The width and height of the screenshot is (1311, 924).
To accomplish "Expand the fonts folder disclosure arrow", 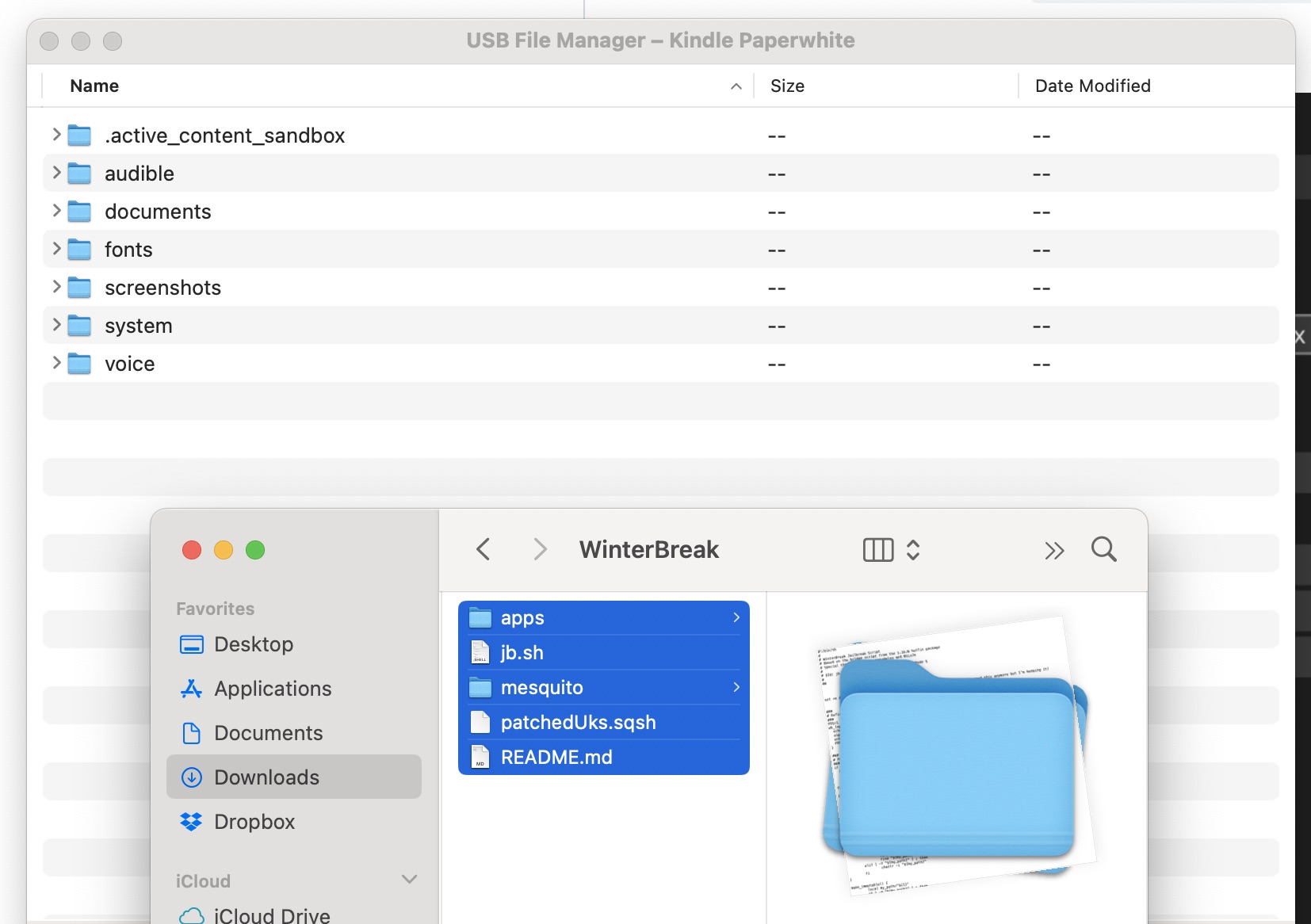I will [x=56, y=249].
